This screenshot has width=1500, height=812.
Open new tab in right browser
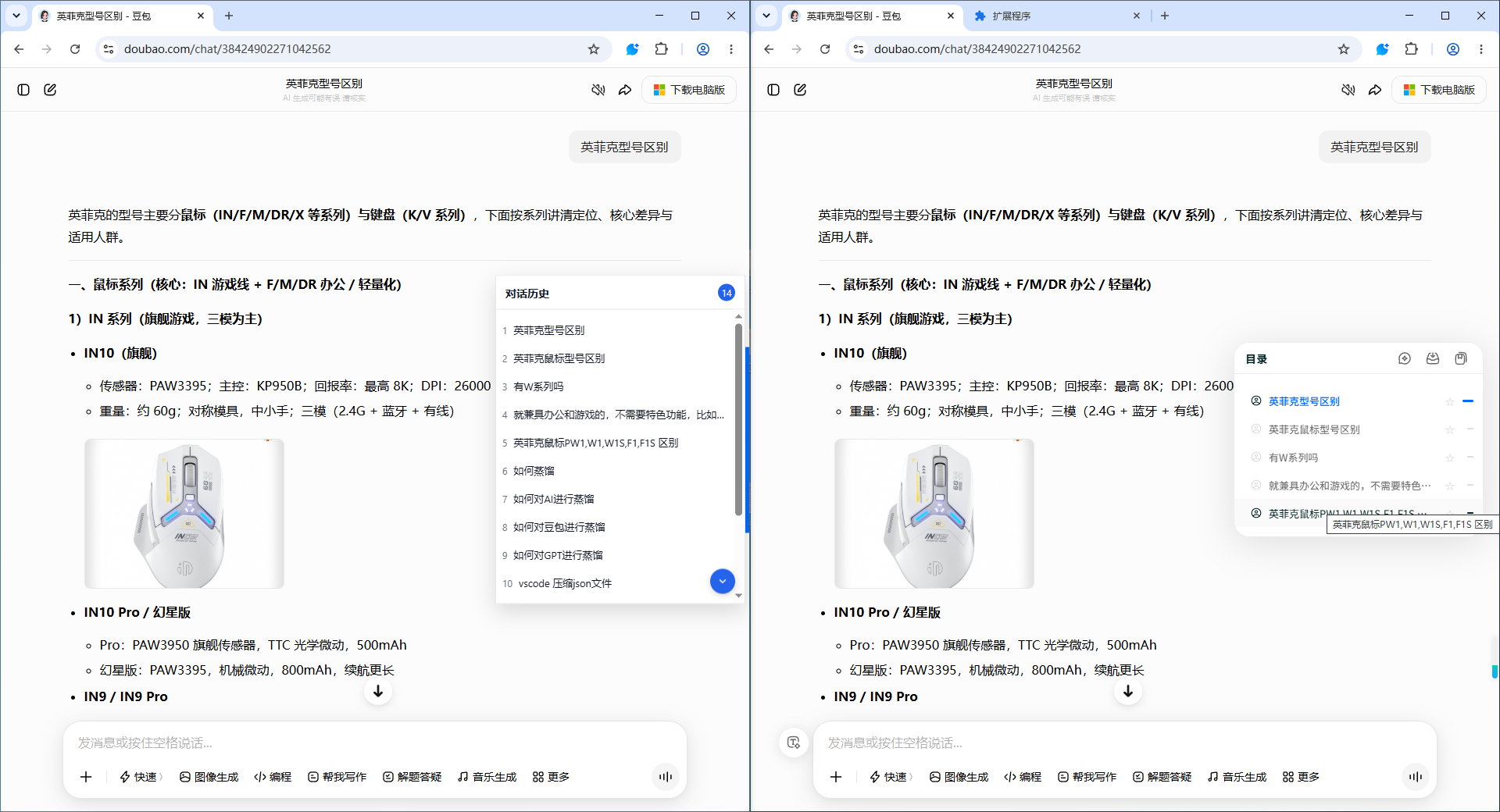pos(1165,16)
